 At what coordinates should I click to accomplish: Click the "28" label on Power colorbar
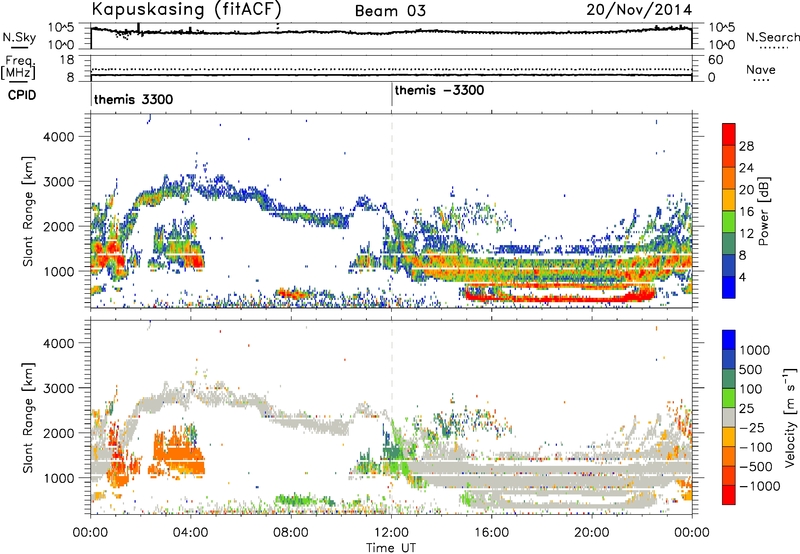pyautogui.click(x=746, y=146)
